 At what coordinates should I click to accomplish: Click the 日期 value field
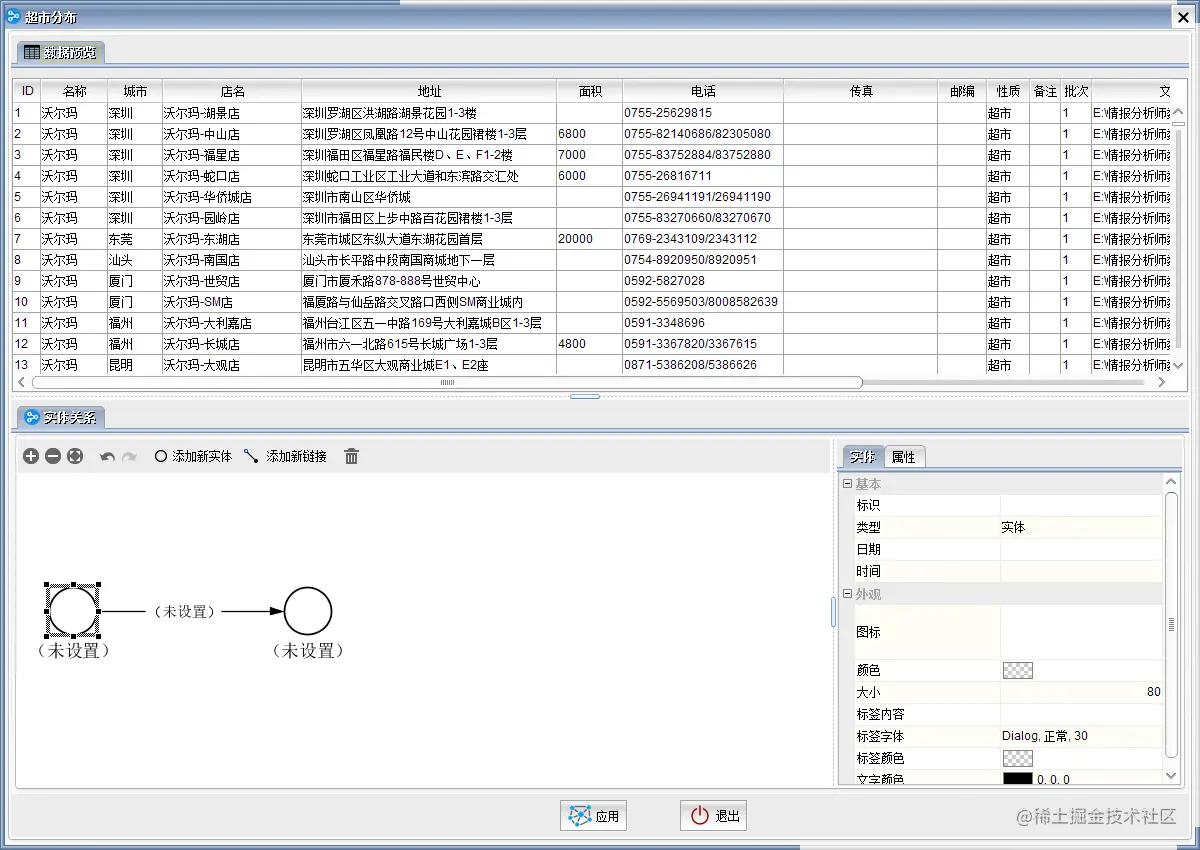[x=1081, y=549]
